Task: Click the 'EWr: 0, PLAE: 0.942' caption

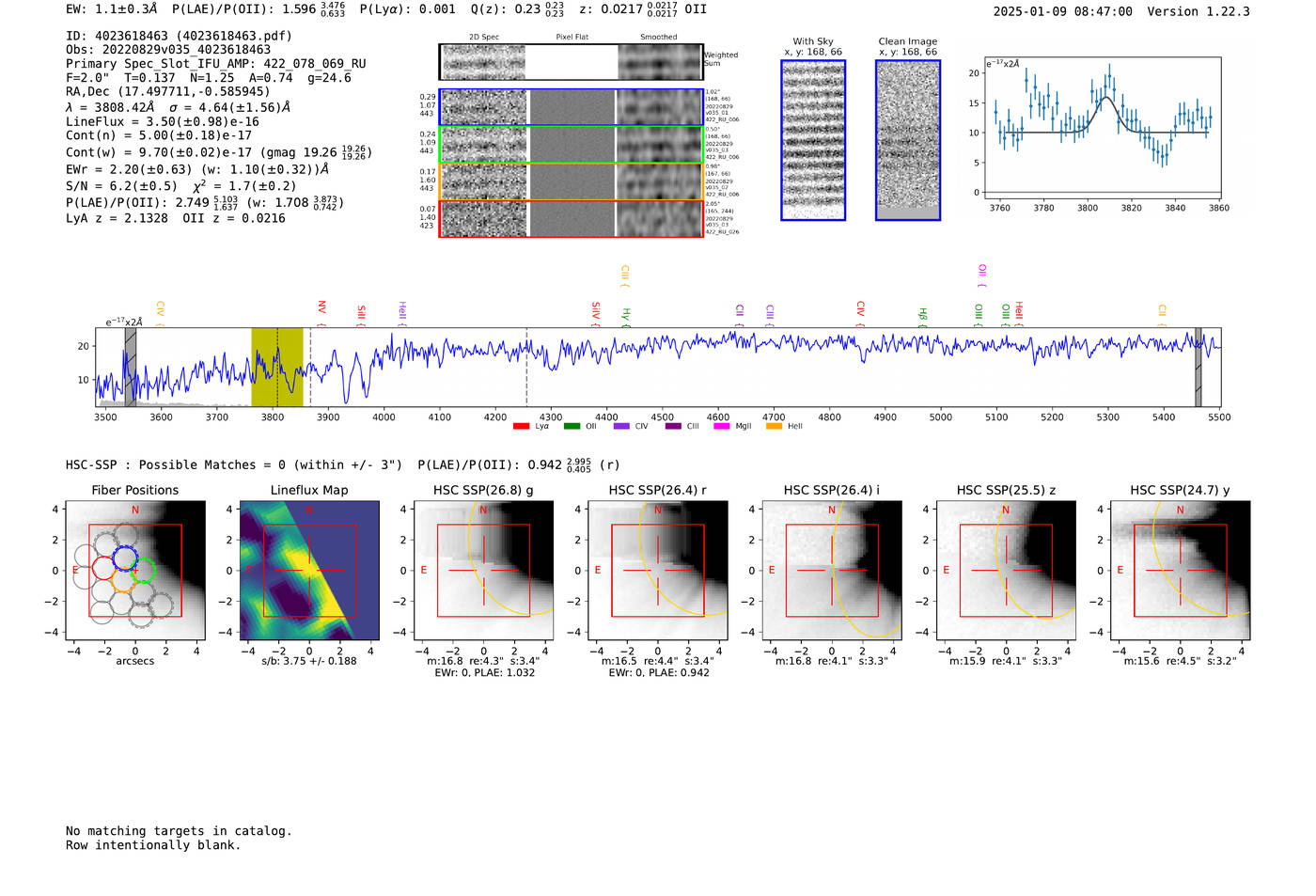Action: pyautogui.click(x=659, y=672)
